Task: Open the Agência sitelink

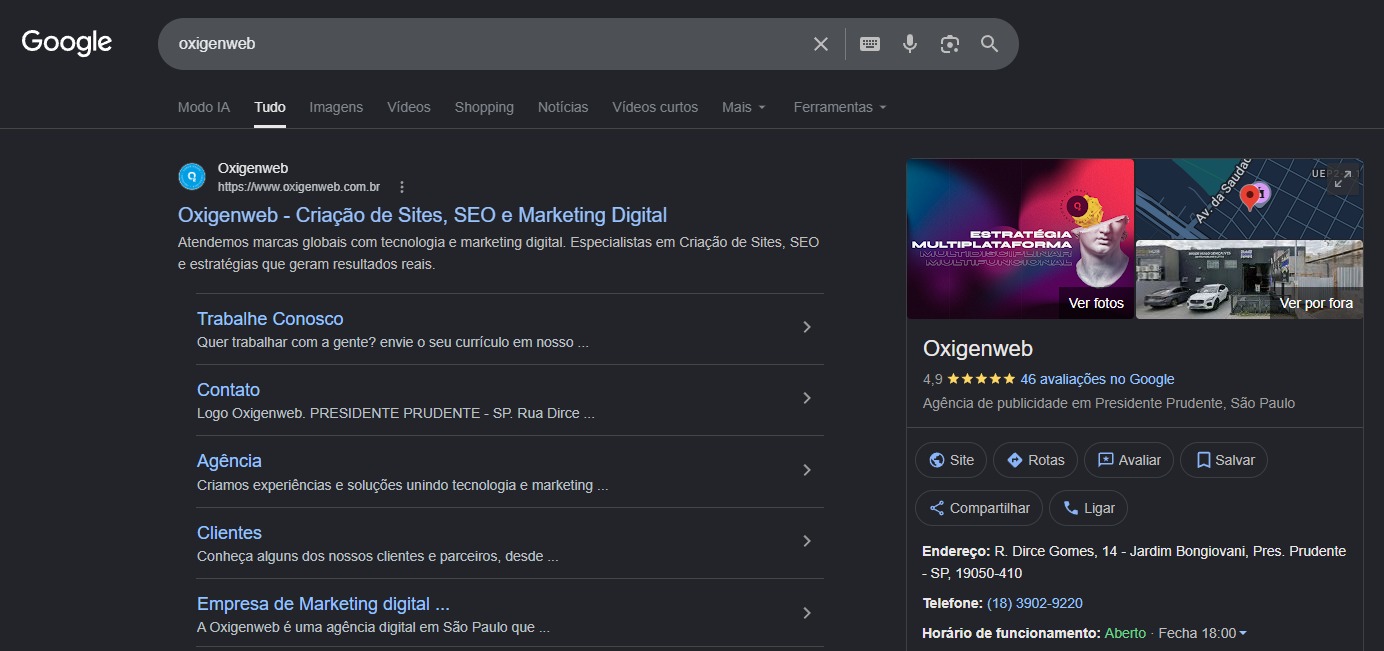Action: click(x=229, y=461)
